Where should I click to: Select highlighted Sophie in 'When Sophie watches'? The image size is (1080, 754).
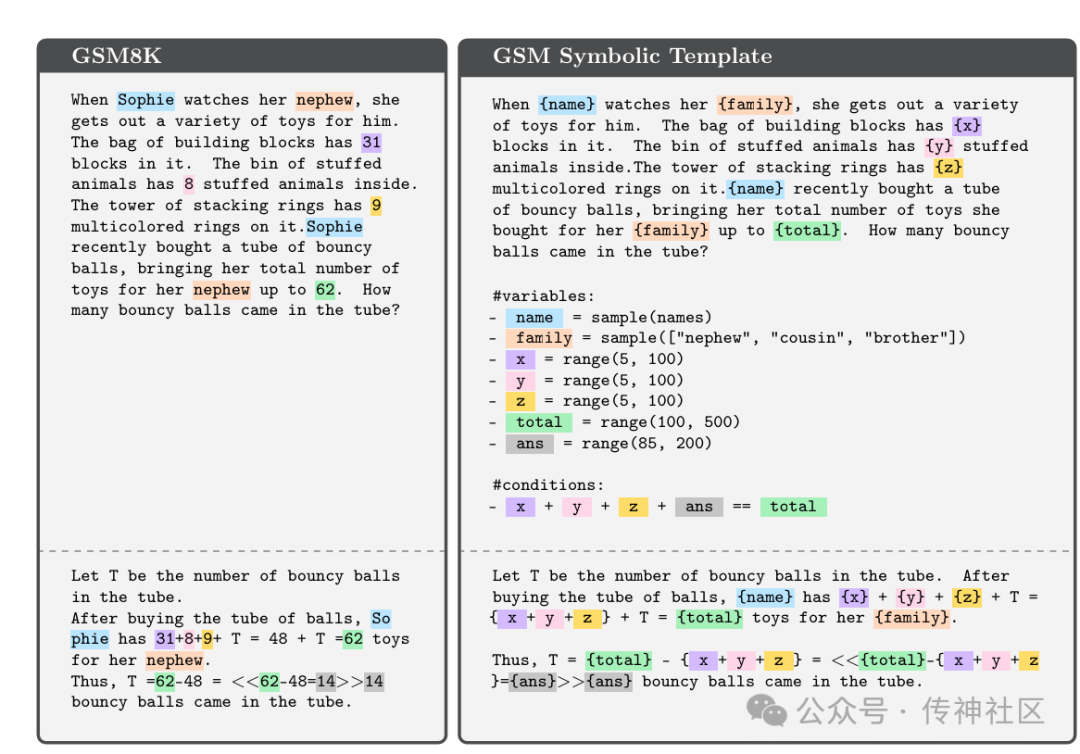coord(145,100)
